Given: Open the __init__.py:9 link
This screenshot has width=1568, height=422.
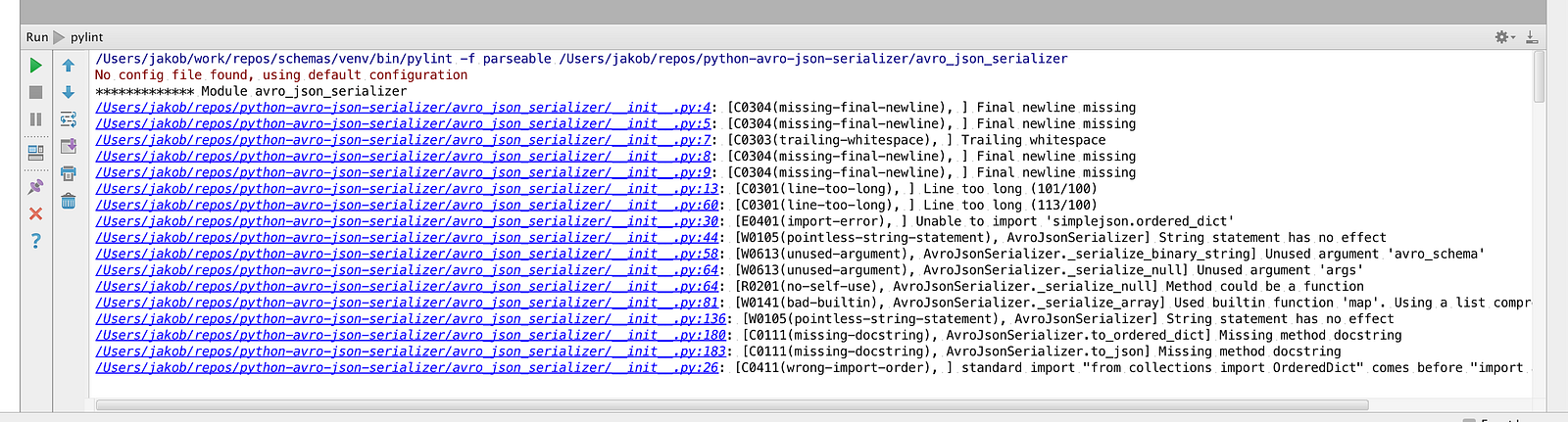Looking at the screenshot, I should [404, 172].
